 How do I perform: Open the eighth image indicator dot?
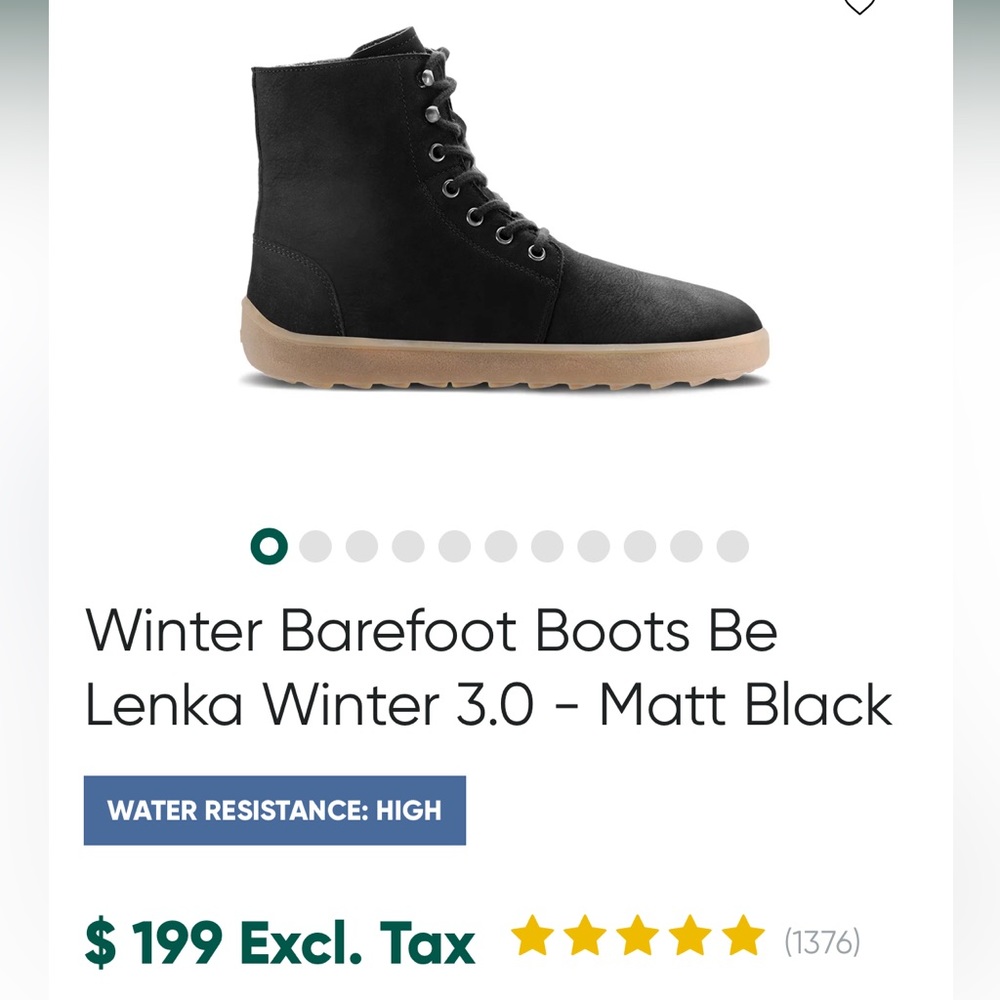[x=593, y=546]
